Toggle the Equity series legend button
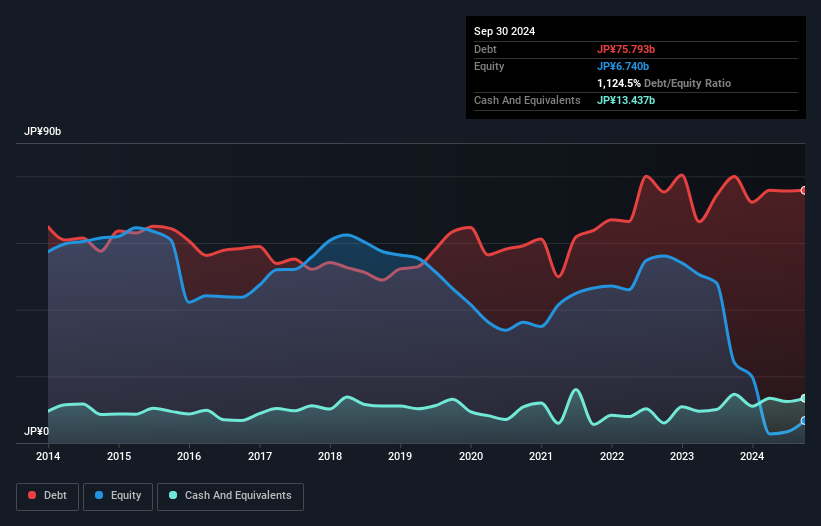821x526 pixels. 118,497
